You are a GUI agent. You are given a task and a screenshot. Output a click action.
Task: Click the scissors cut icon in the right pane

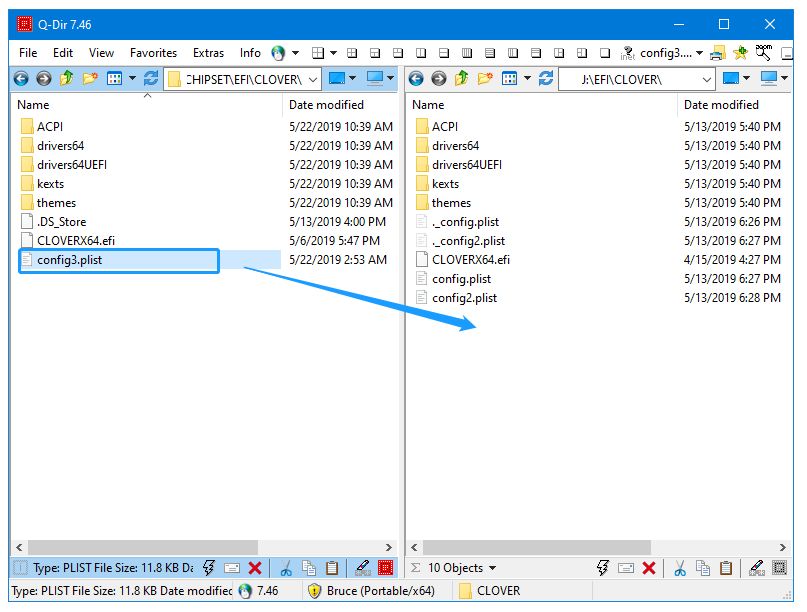coord(680,568)
